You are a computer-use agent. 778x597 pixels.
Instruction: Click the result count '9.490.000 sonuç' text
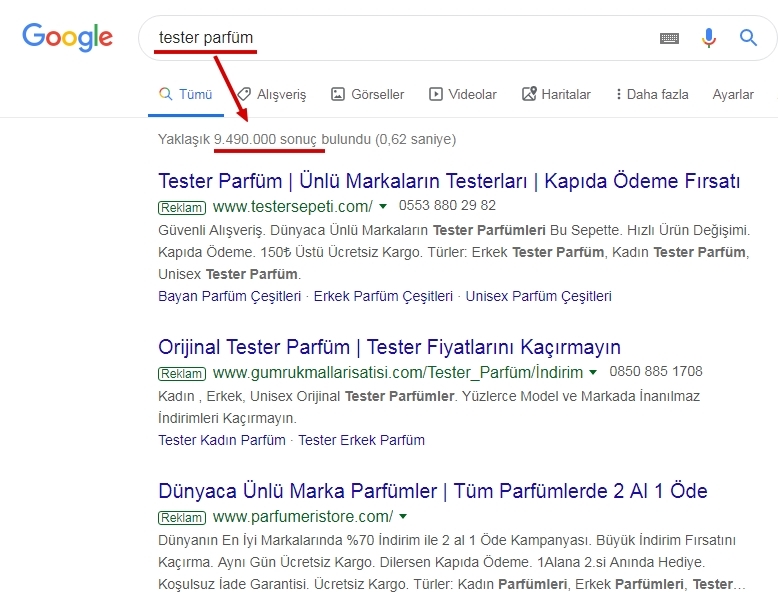pos(265,139)
